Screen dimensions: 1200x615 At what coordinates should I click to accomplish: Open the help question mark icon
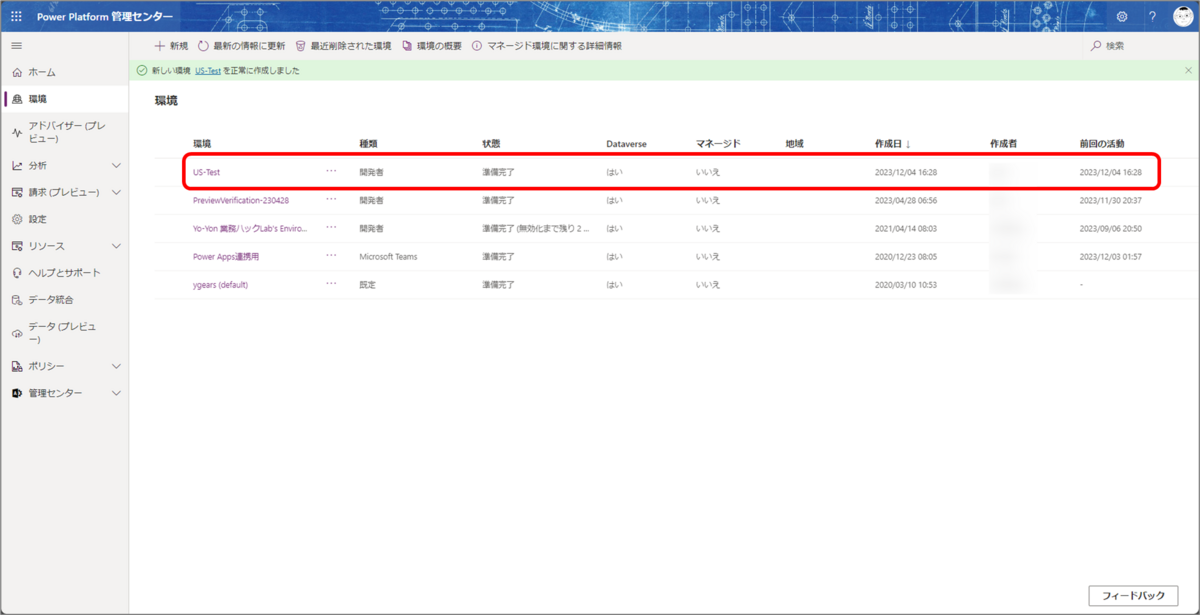click(x=1153, y=17)
